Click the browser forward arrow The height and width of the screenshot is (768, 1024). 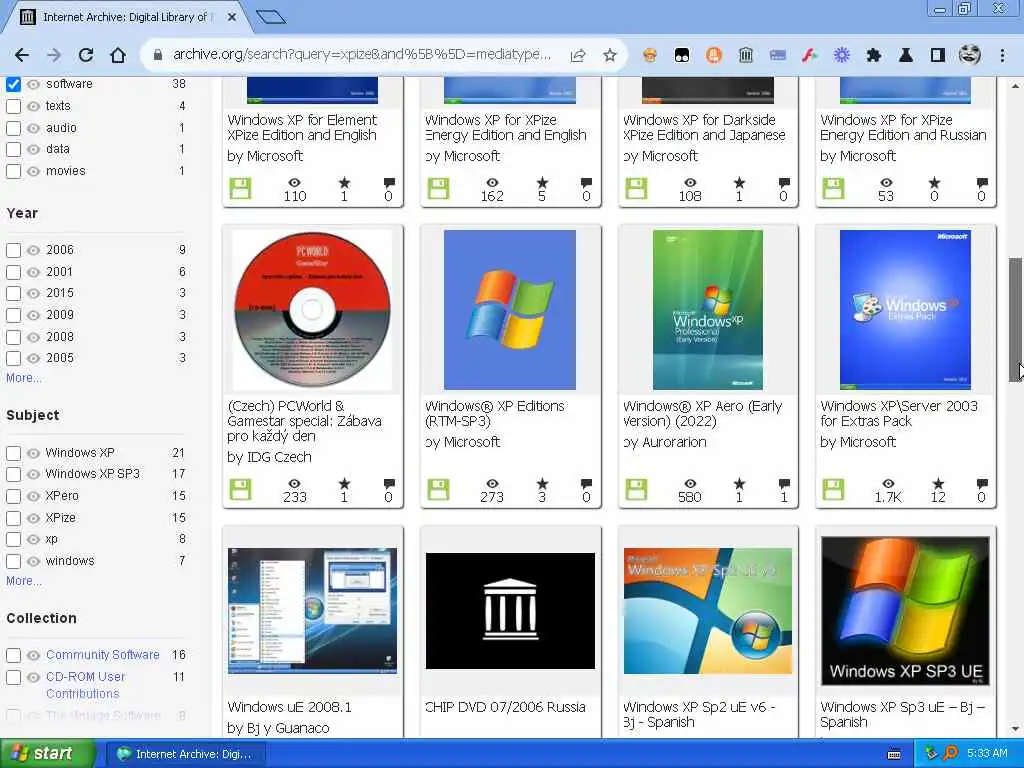[x=54, y=55]
